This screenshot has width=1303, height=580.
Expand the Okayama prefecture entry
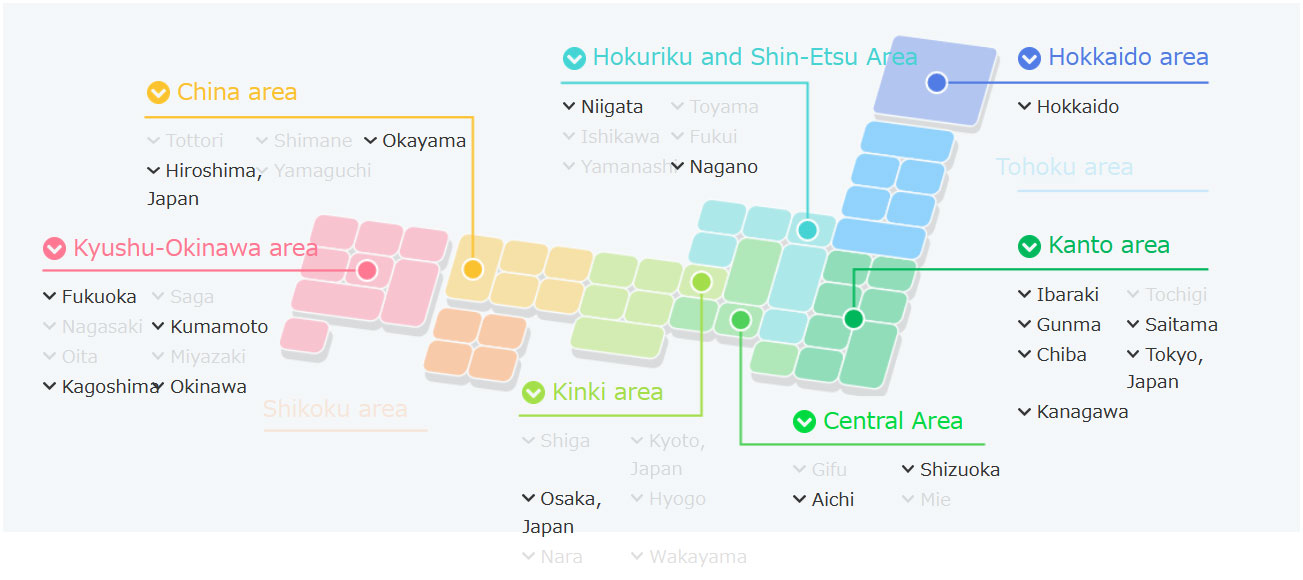[415, 141]
